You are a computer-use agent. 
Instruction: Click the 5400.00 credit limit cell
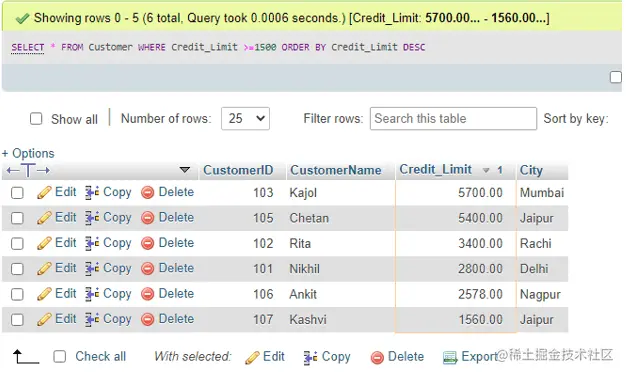click(456, 218)
